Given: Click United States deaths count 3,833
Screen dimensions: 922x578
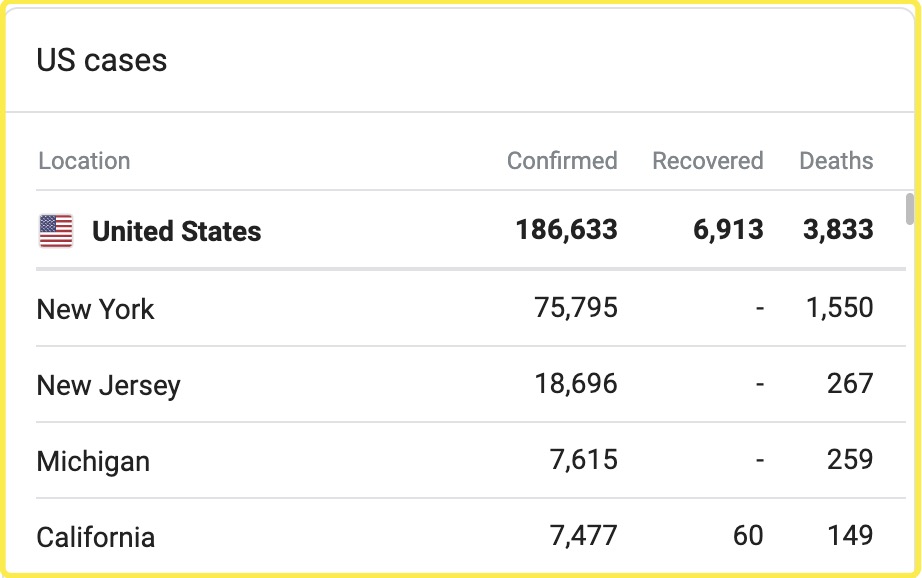Looking at the screenshot, I should [838, 231].
